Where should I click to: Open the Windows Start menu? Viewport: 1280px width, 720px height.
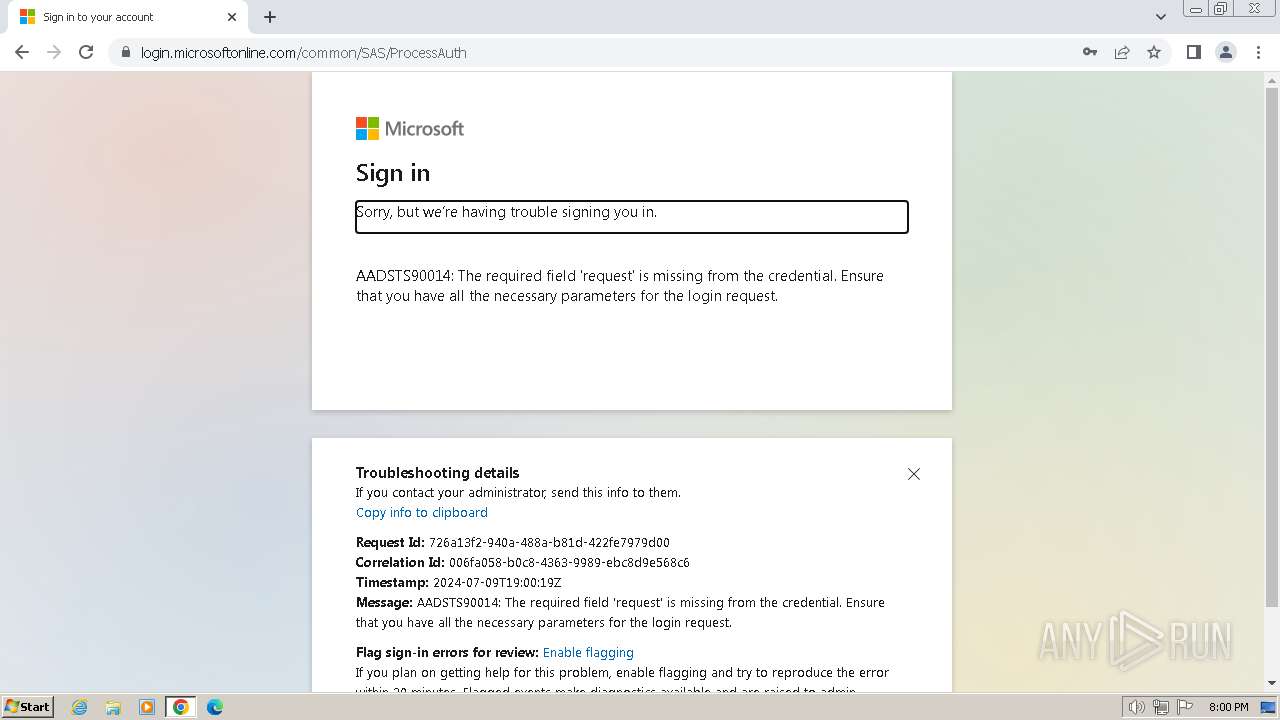coord(27,706)
